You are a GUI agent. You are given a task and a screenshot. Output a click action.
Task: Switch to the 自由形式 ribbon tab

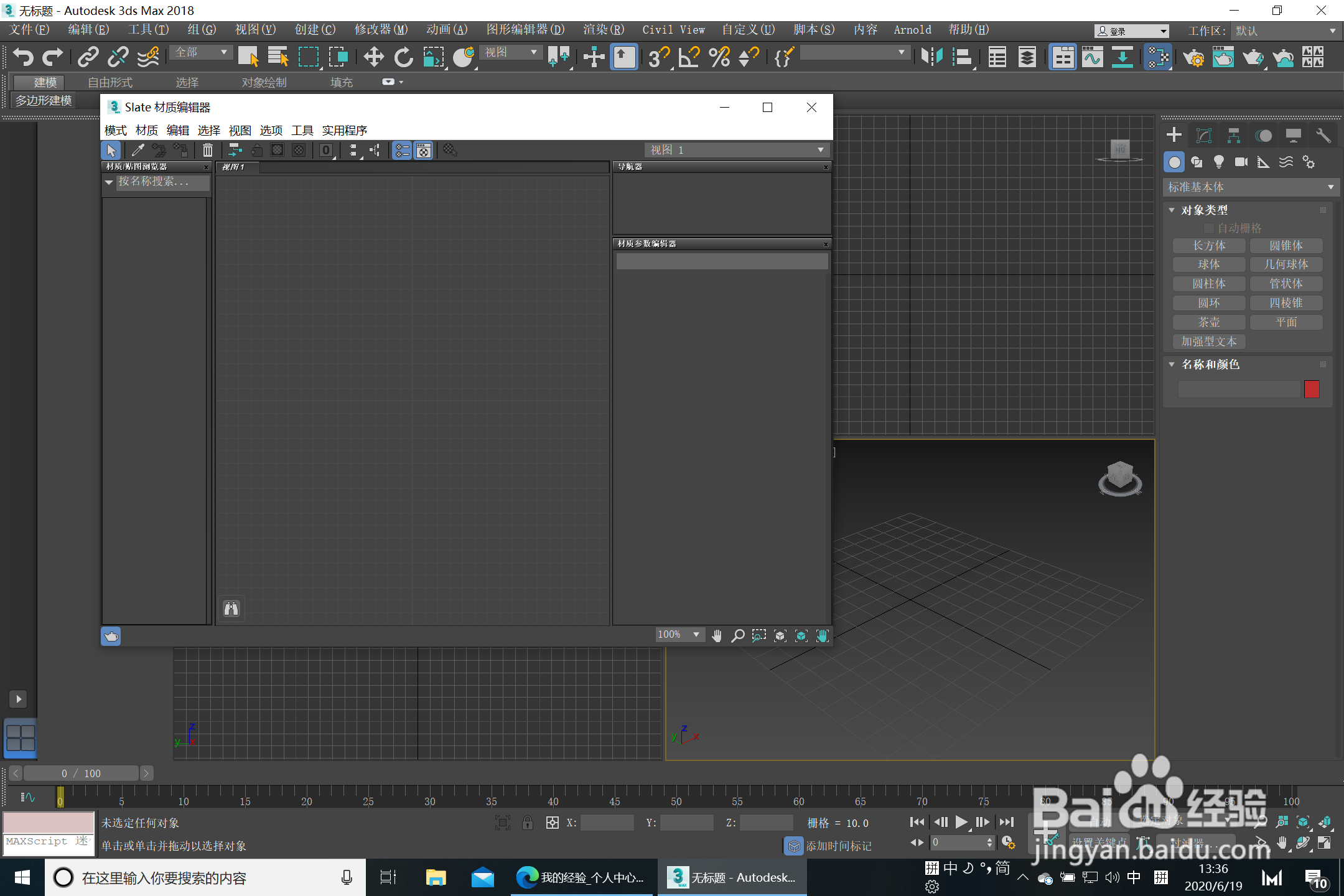pos(110,82)
